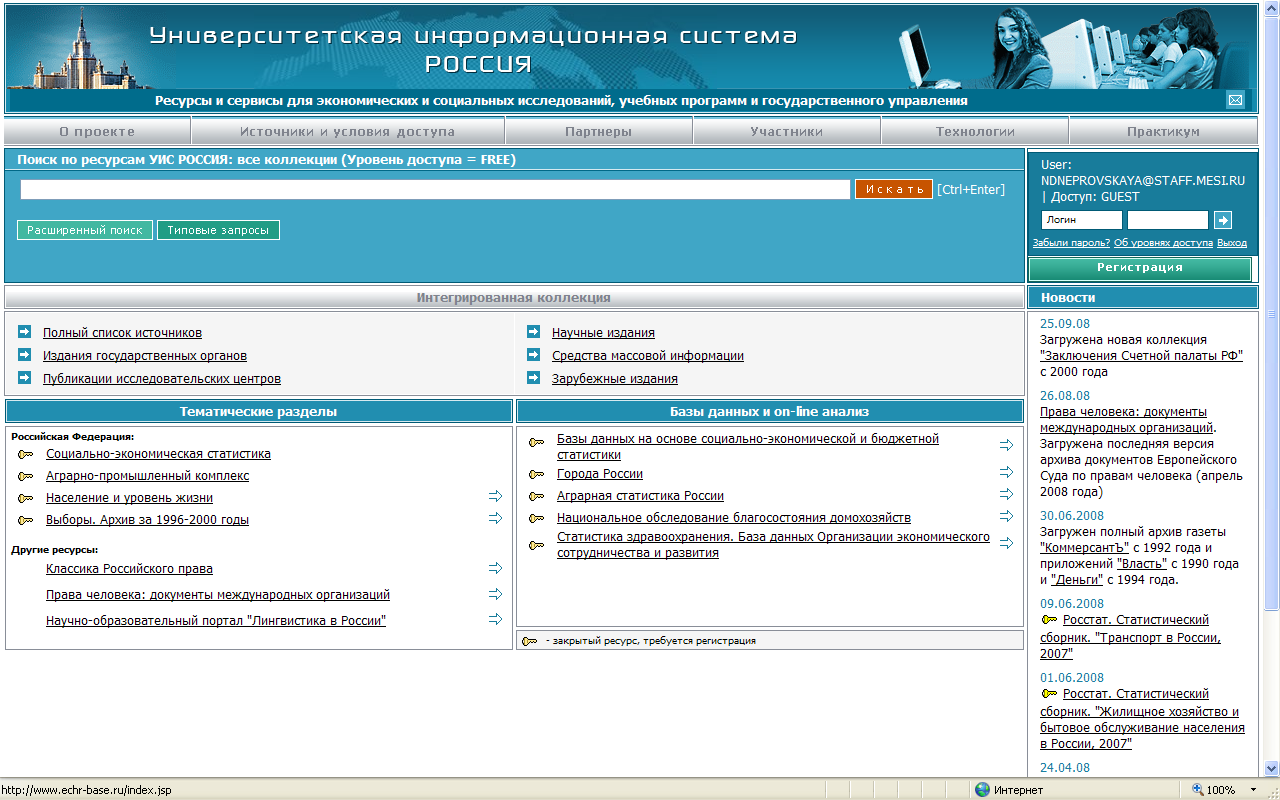Click outline arrow right of Города России
This screenshot has width=1280, height=800.
(x=1006, y=472)
